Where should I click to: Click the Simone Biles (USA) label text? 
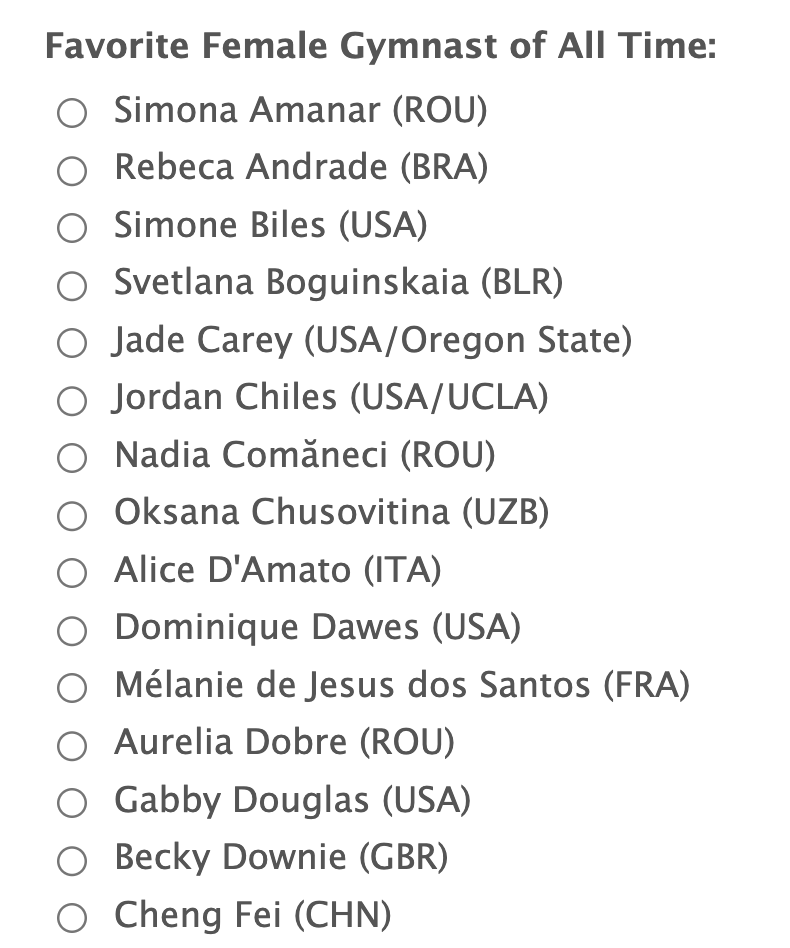[x=270, y=226]
